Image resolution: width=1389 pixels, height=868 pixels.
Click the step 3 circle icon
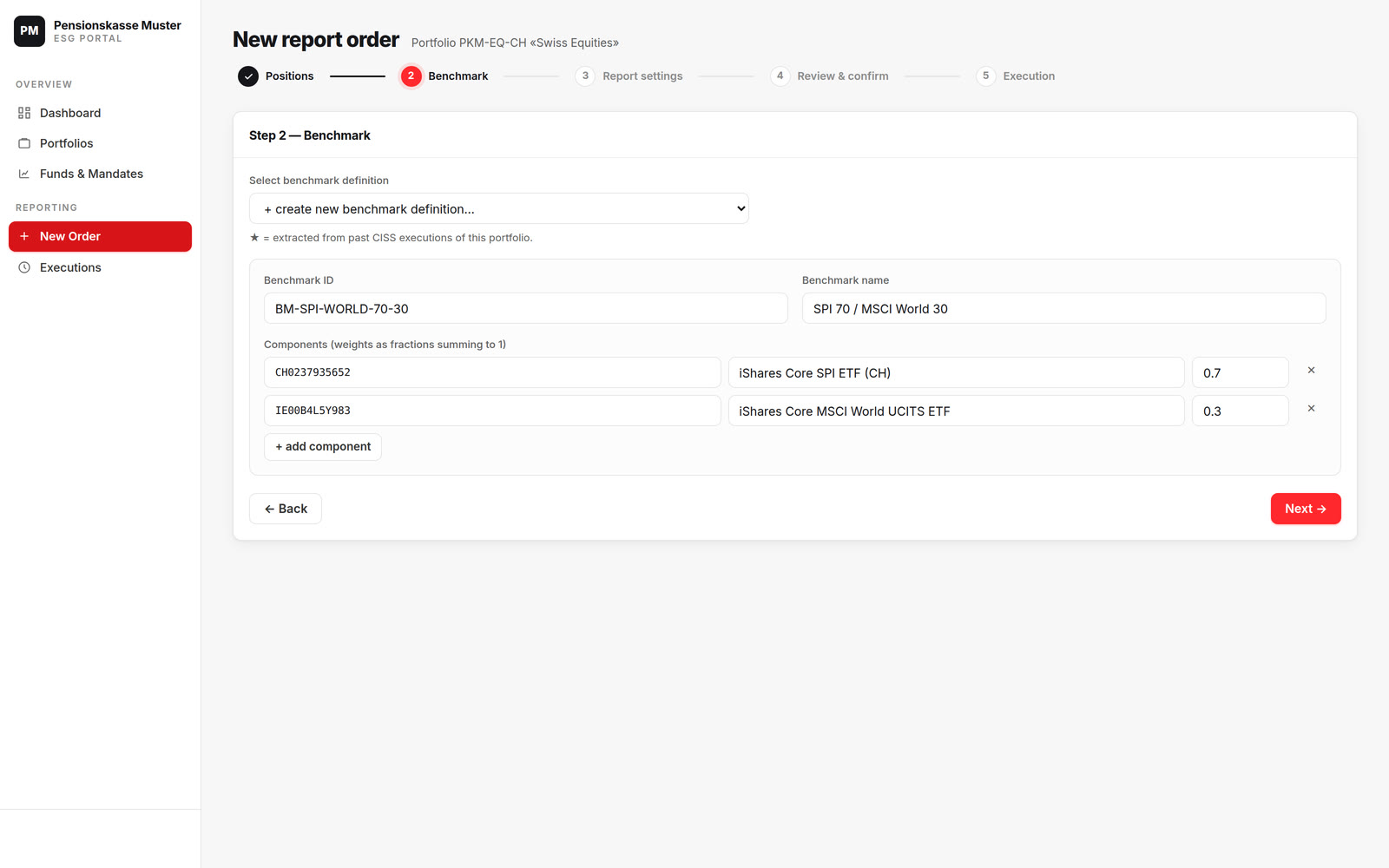[585, 76]
